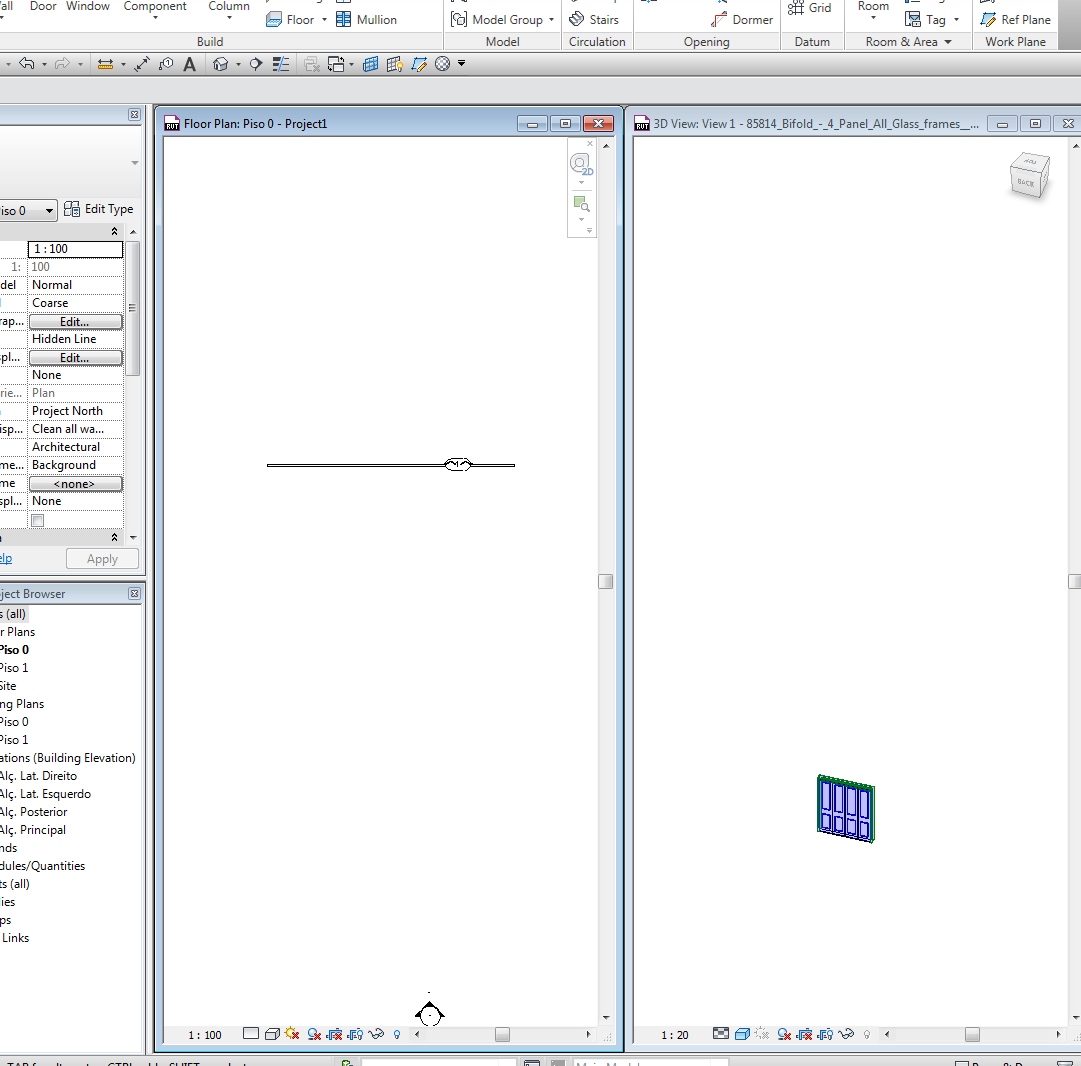This screenshot has height=1066, width=1081.
Task: Click the Ref Plane tool
Action: pos(1016,19)
